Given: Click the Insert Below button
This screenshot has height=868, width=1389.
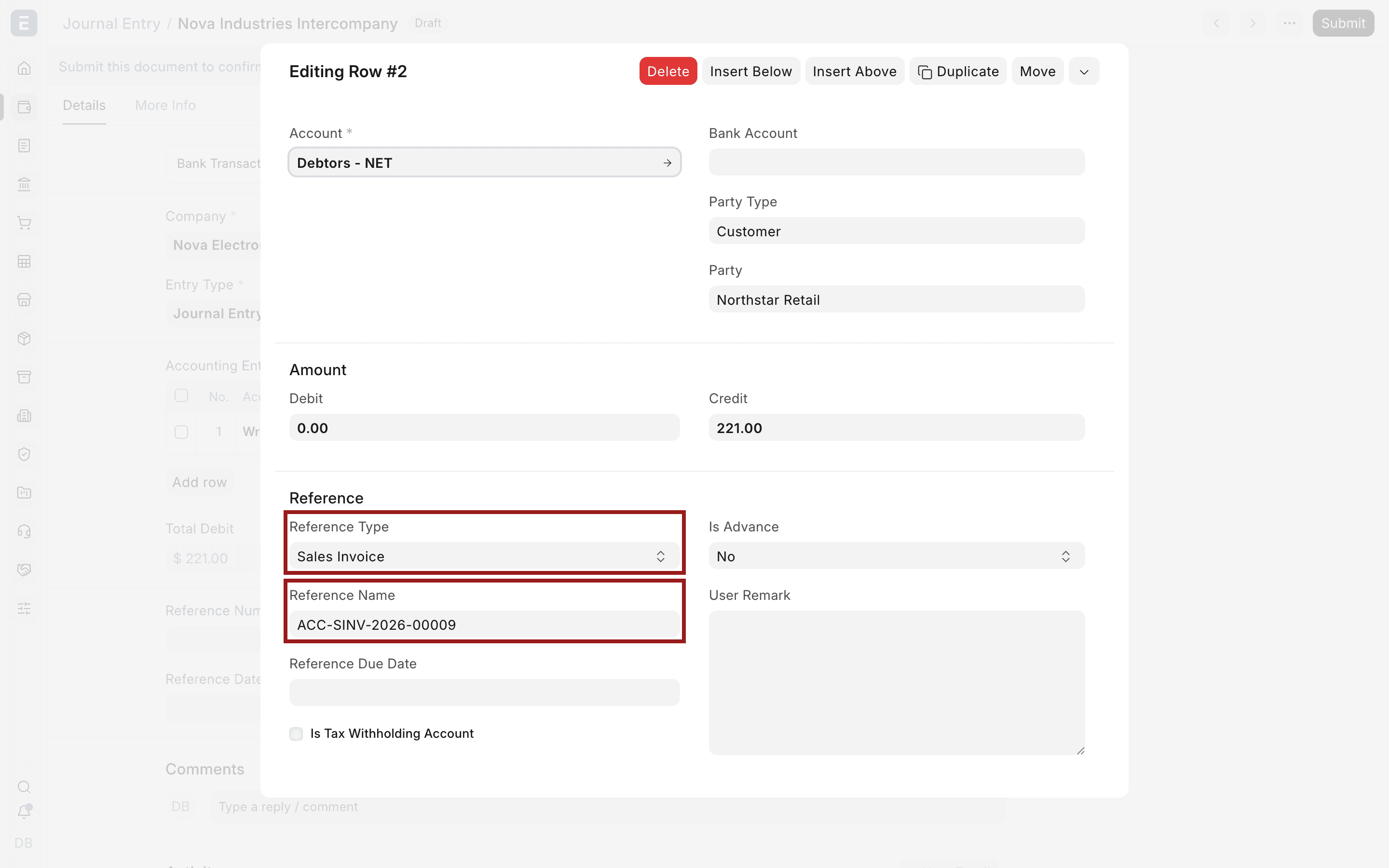Looking at the screenshot, I should click(751, 71).
